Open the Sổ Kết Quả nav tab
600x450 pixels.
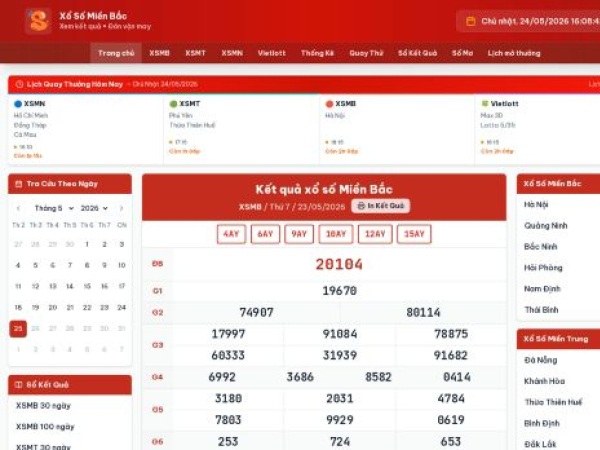[417, 53]
